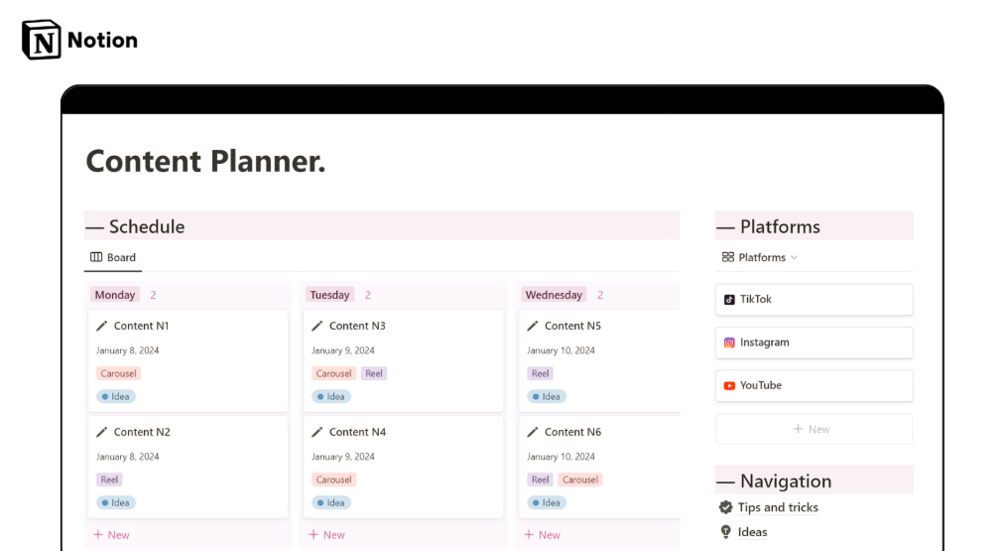Open the Content N5 card title

click(x=573, y=326)
